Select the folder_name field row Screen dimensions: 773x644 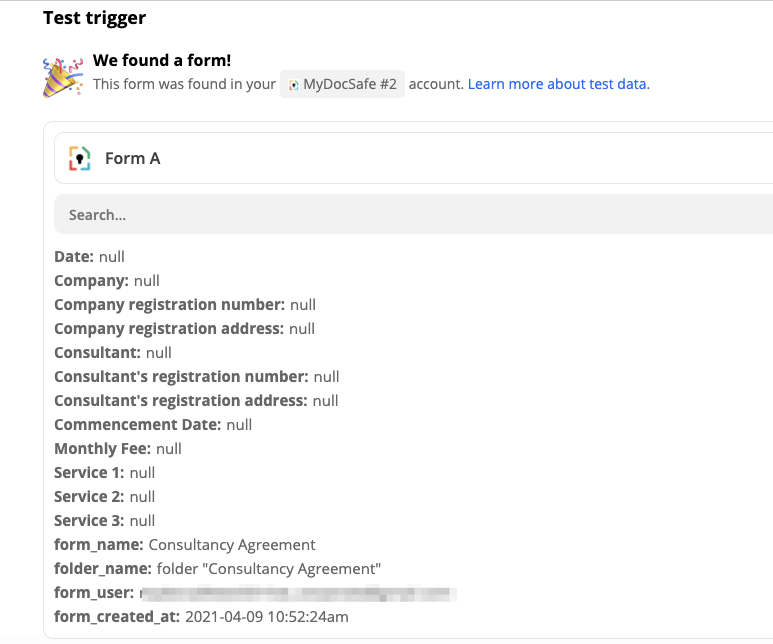click(x=218, y=569)
